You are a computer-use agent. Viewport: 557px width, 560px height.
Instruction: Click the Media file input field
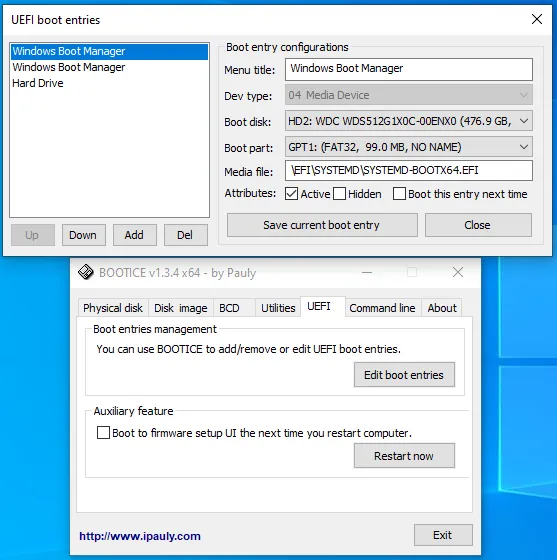(408, 170)
